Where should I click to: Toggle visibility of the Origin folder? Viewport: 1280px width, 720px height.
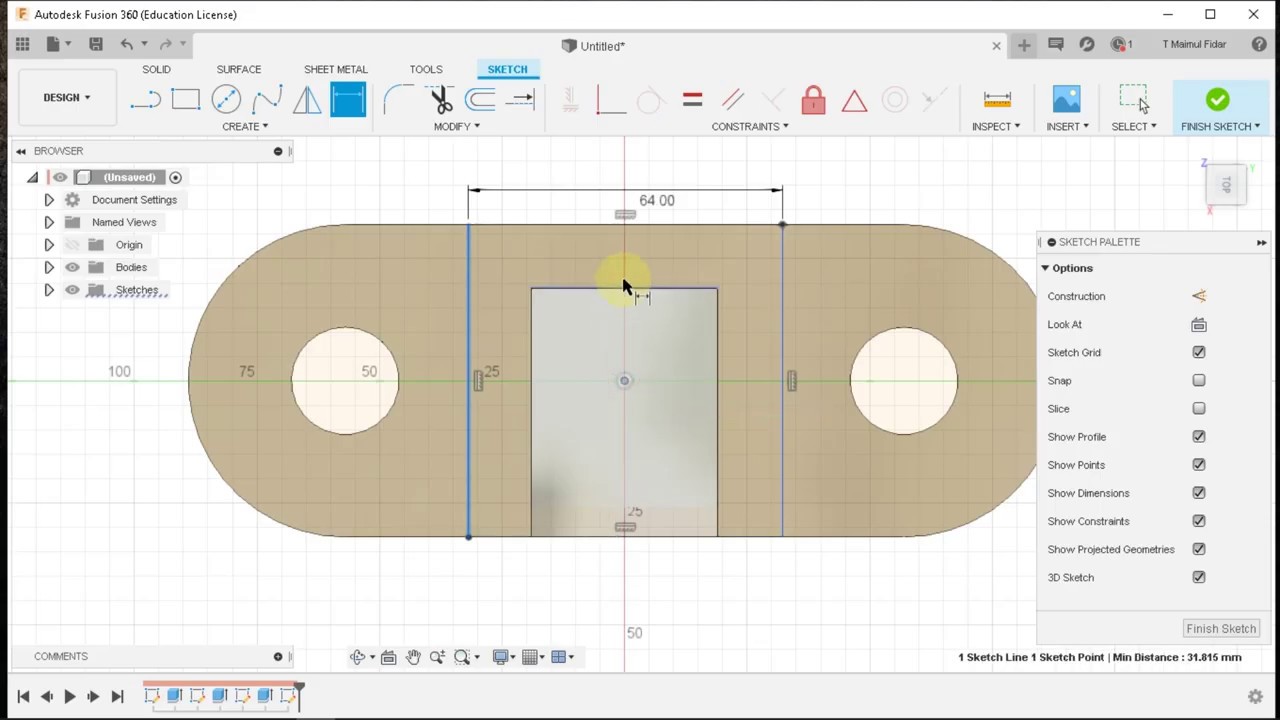point(72,245)
